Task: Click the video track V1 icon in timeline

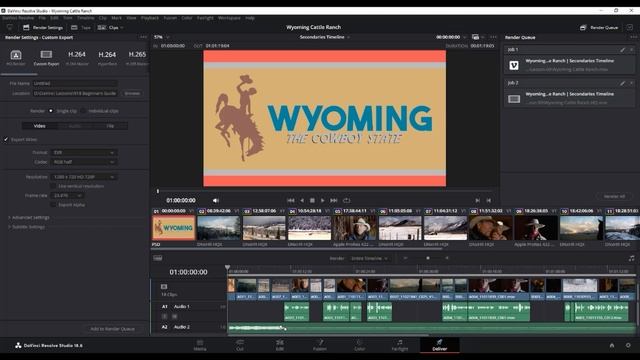Action: [x=164, y=287]
